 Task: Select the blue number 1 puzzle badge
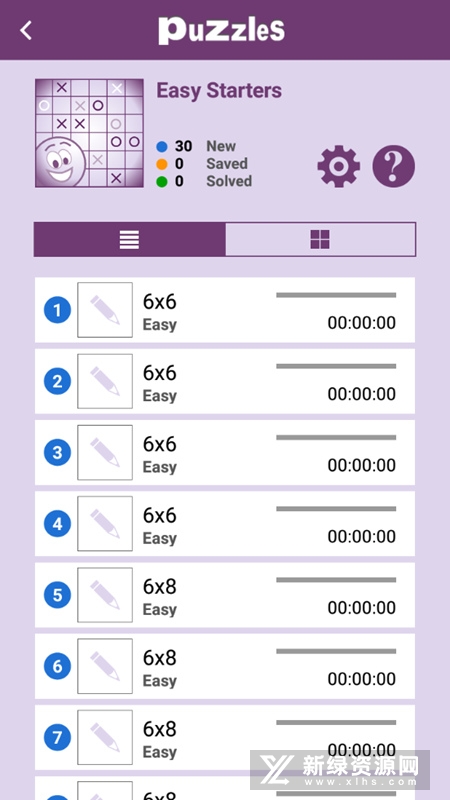57,310
